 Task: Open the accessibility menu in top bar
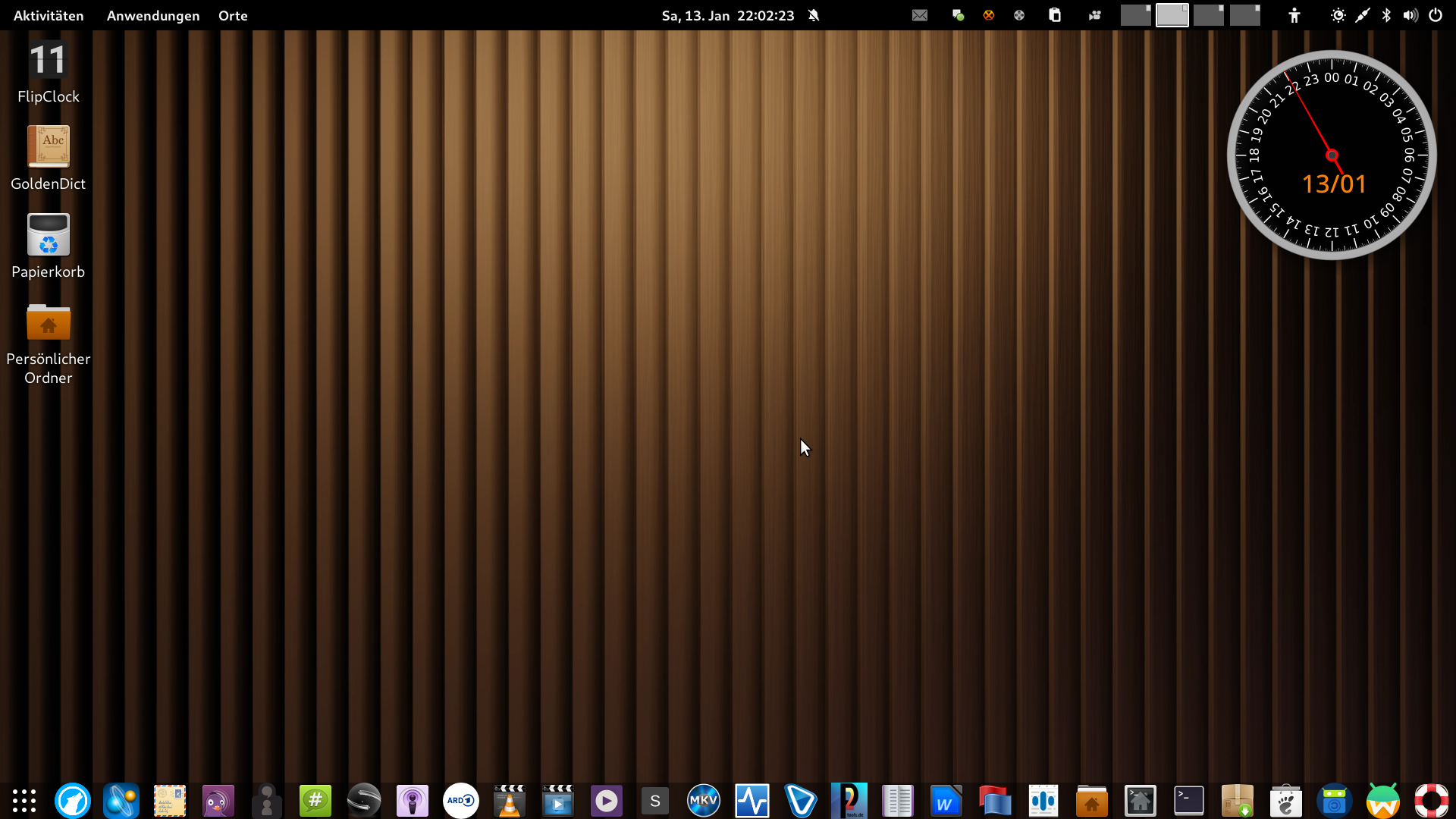click(x=1294, y=15)
